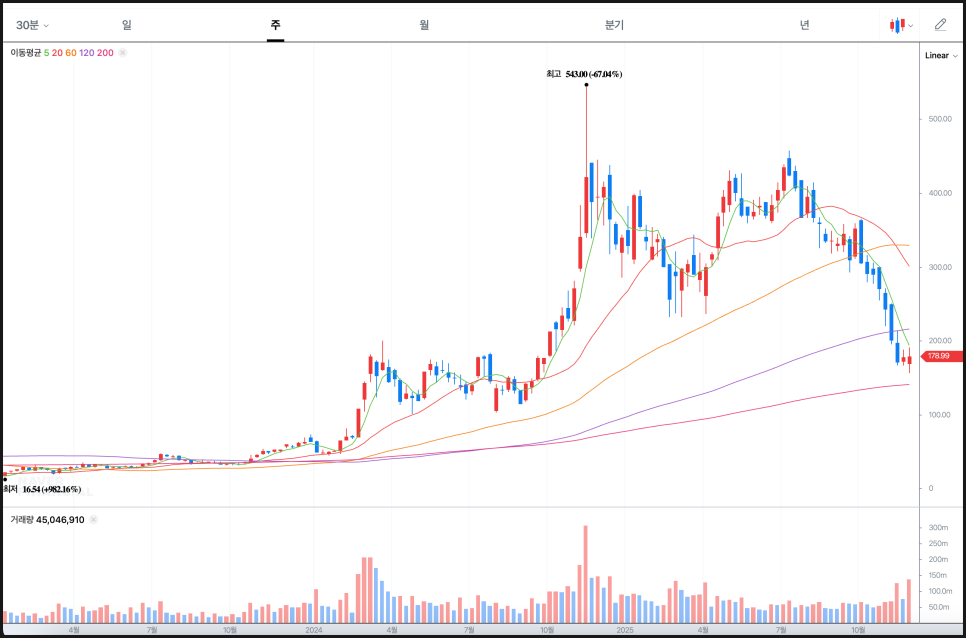Open the 분기 (quarterly) chart tab

click(614, 25)
